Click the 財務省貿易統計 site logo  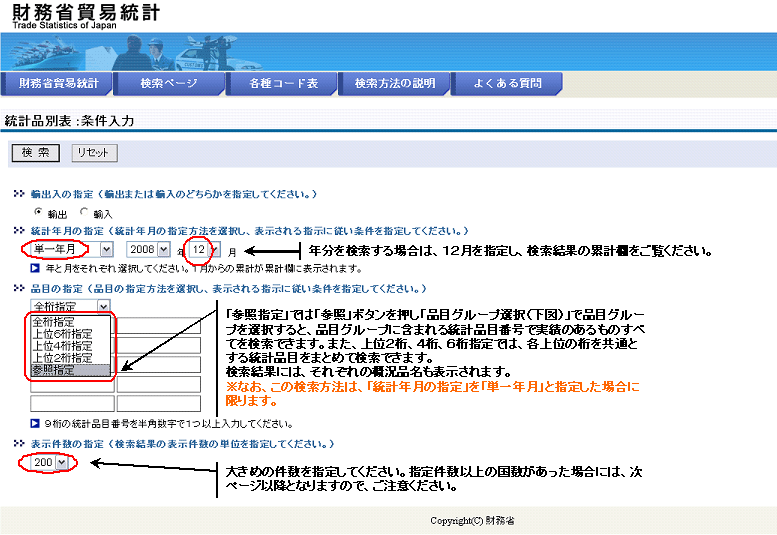[85, 15]
